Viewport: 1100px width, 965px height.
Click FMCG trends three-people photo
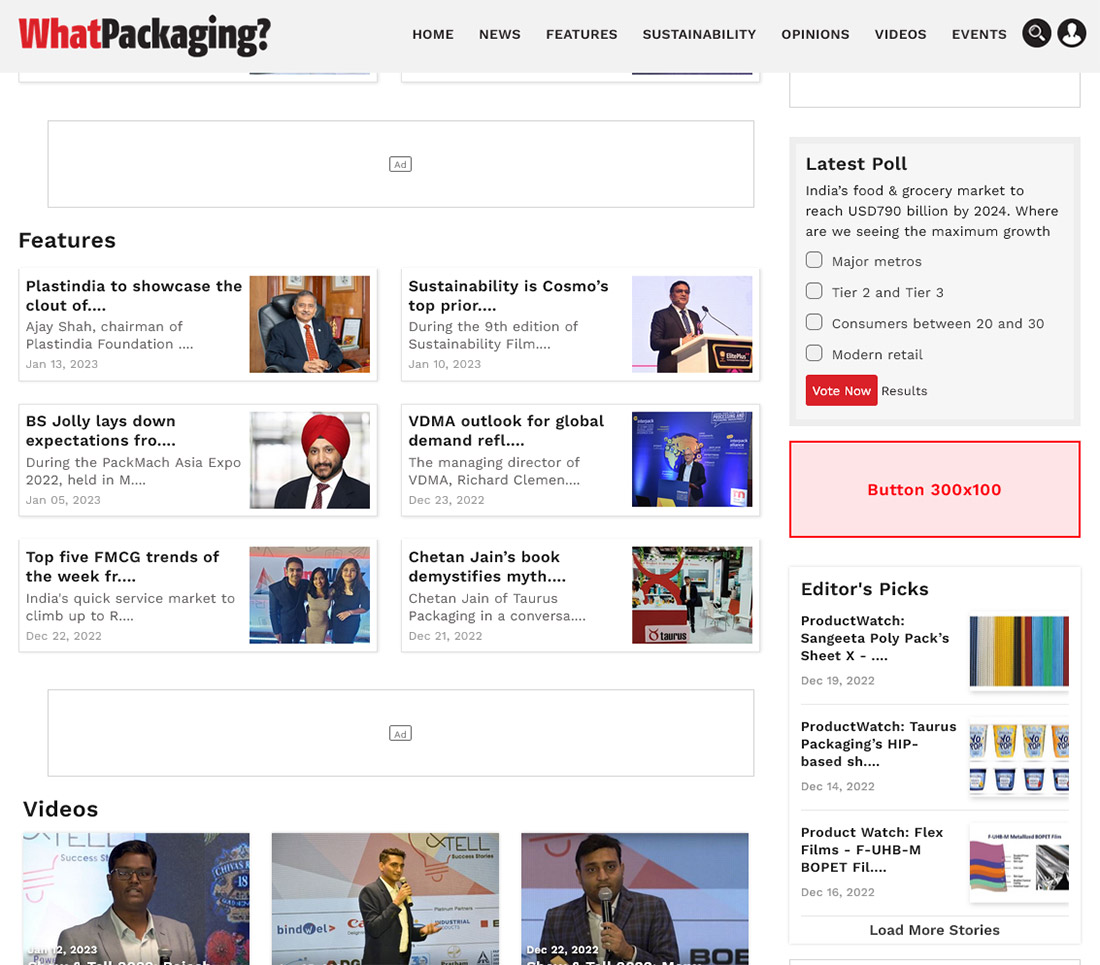309,595
